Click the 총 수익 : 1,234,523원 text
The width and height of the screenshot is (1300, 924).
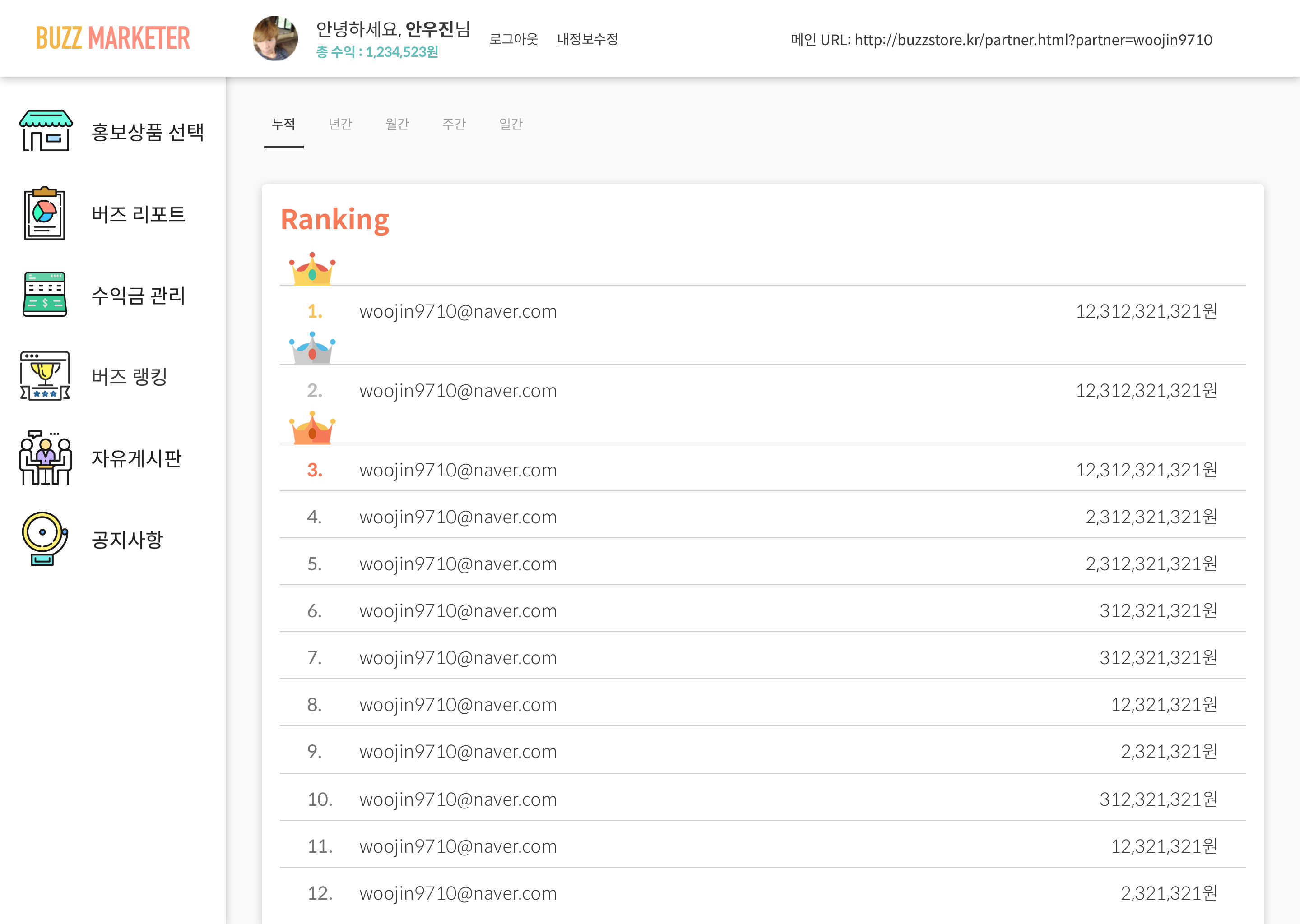[377, 52]
